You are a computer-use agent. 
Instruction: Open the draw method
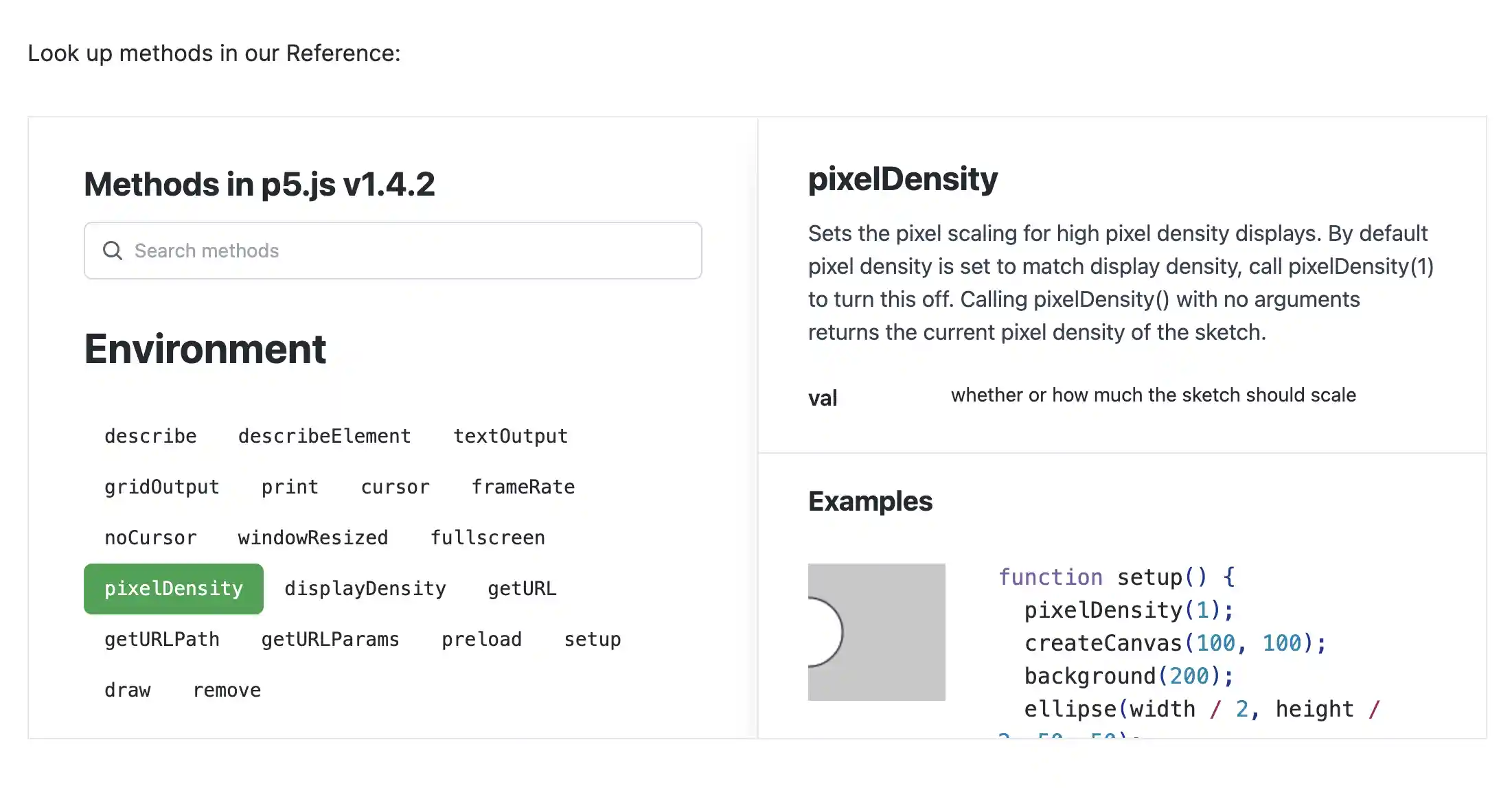coord(127,690)
